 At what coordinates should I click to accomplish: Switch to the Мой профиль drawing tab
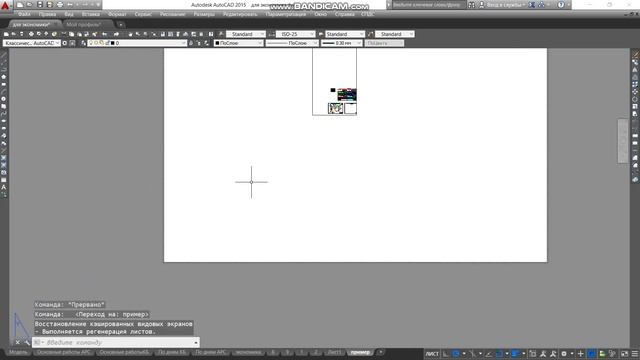pos(84,24)
